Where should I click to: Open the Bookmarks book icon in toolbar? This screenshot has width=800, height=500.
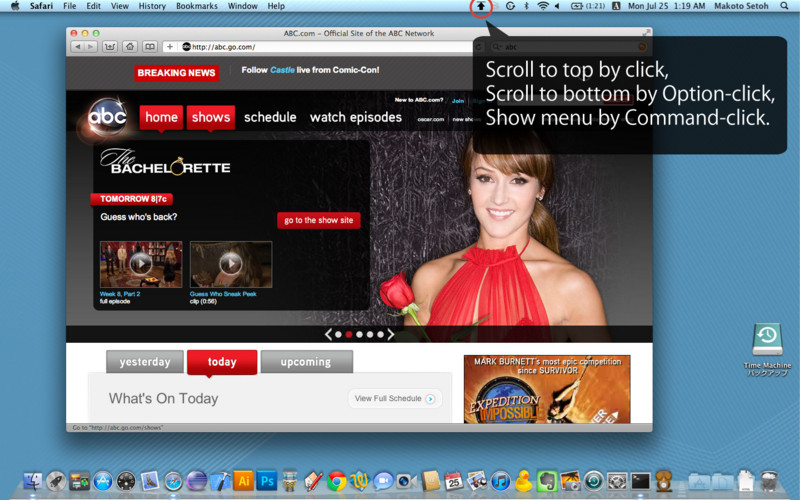149,47
